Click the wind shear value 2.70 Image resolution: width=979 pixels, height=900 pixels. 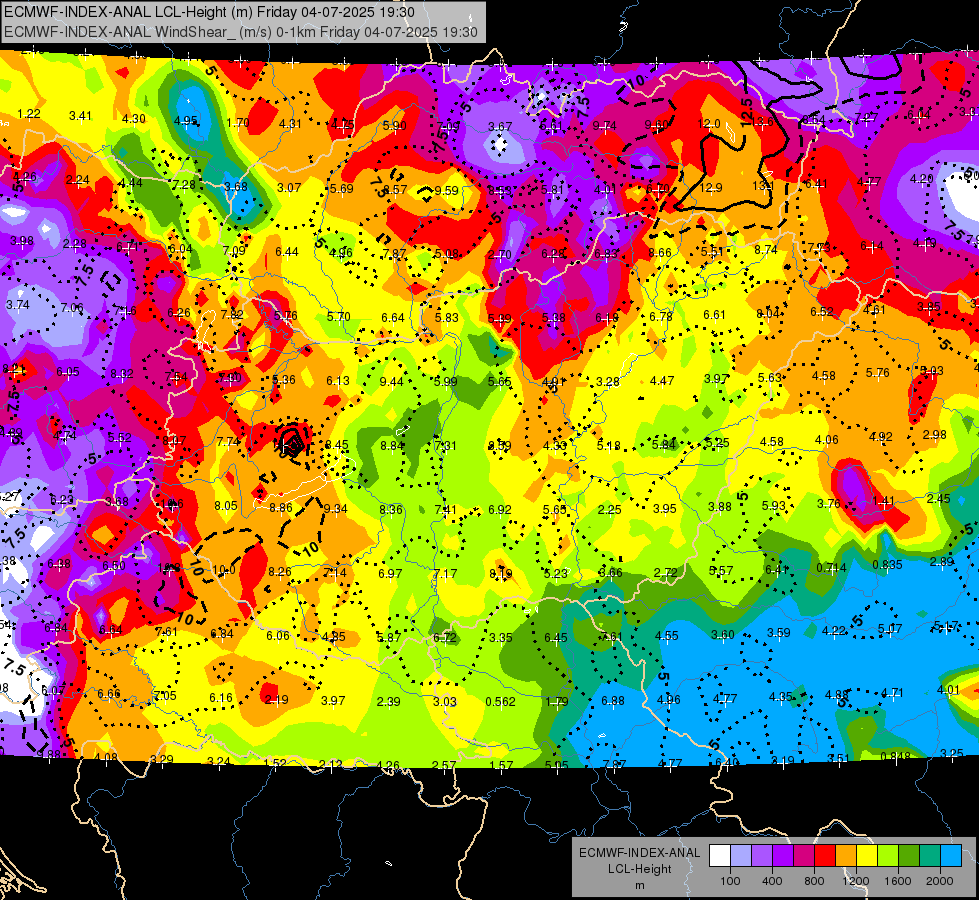tap(499, 254)
